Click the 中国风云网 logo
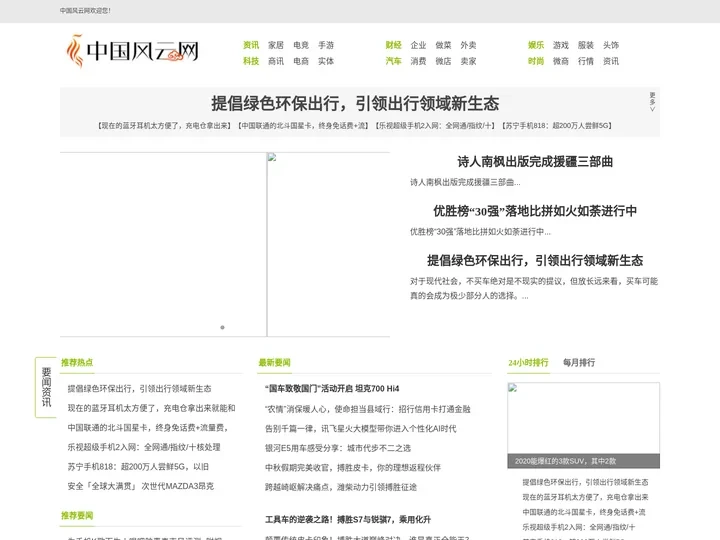Image resolution: width=720 pixels, height=540 pixels. [x=132, y=51]
